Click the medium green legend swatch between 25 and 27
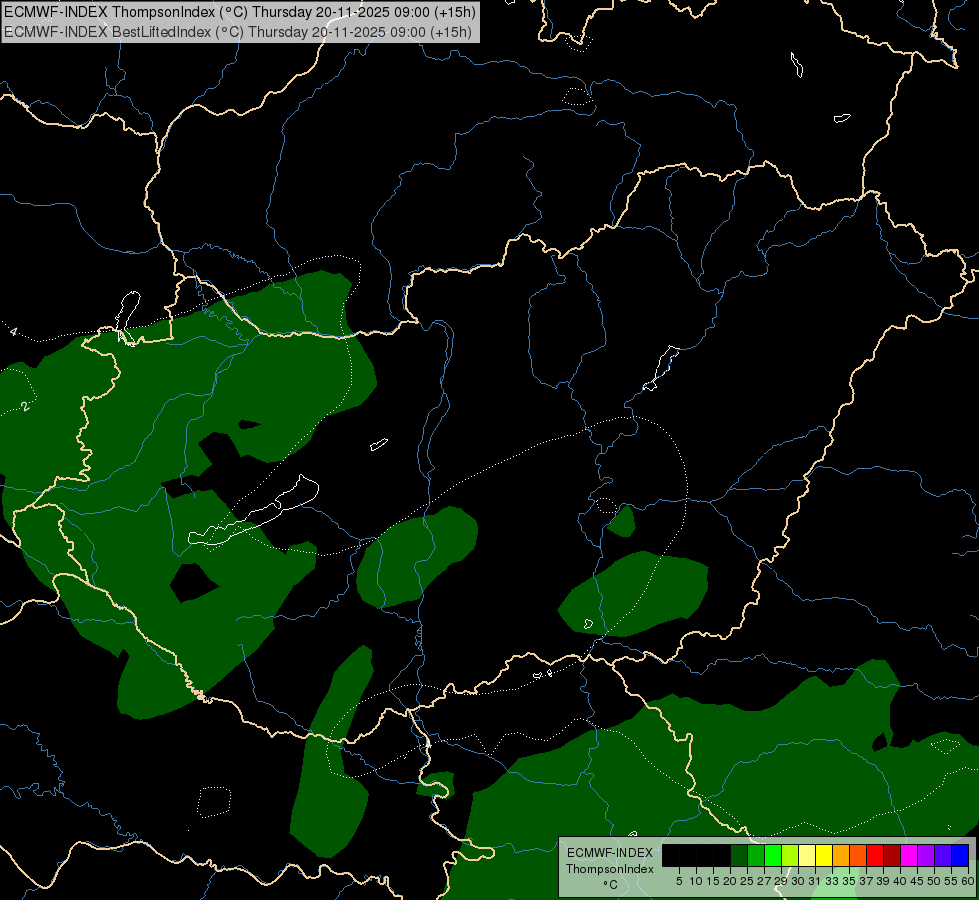The height and width of the screenshot is (900, 979). click(x=756, y=855)
